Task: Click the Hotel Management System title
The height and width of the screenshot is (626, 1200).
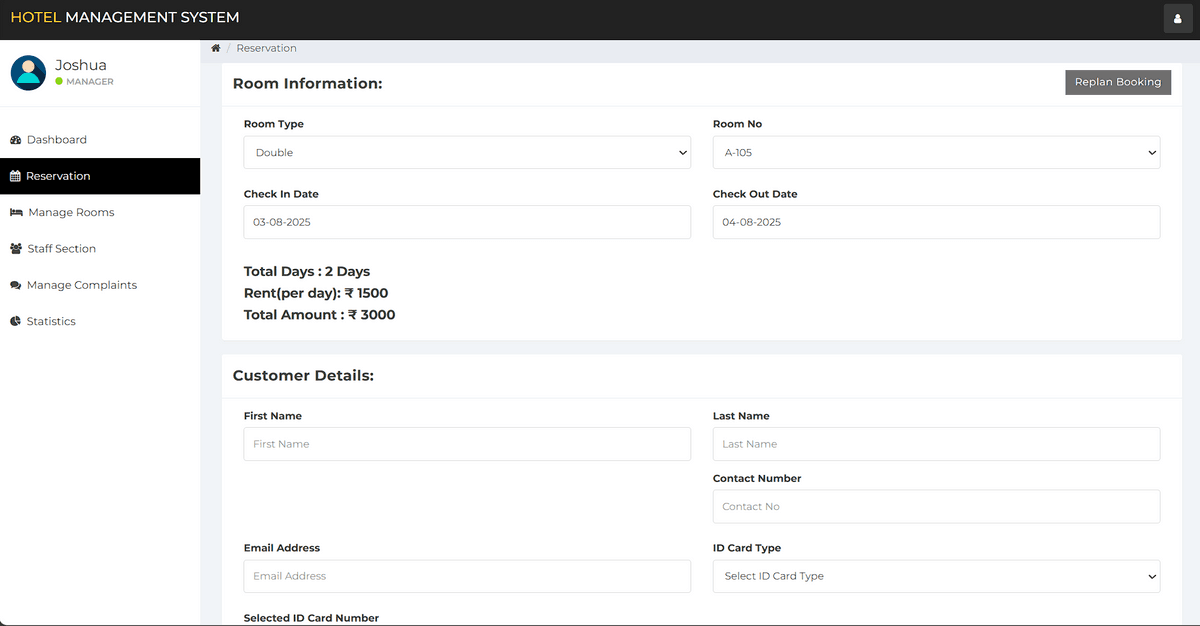Action: tap(125, 17)
